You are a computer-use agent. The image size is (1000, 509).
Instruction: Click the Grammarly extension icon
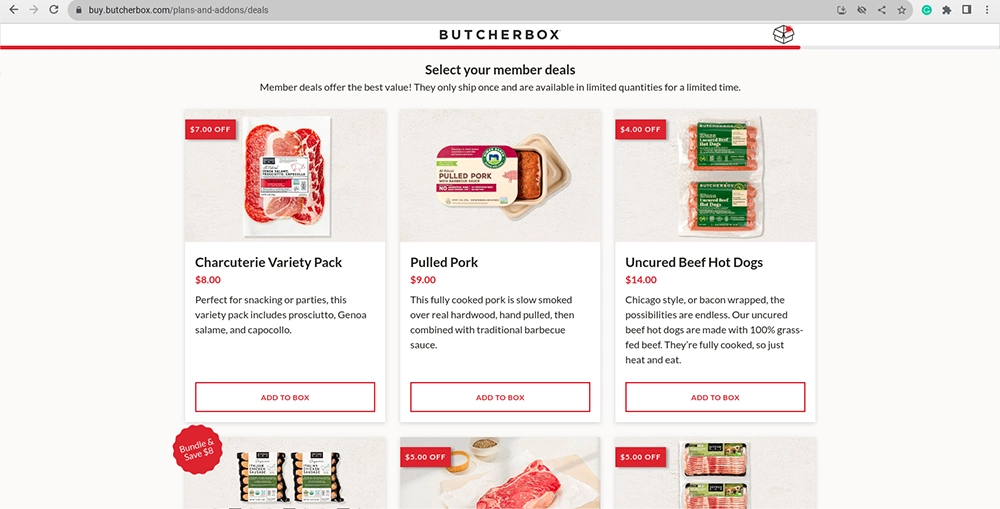point(927,10)
